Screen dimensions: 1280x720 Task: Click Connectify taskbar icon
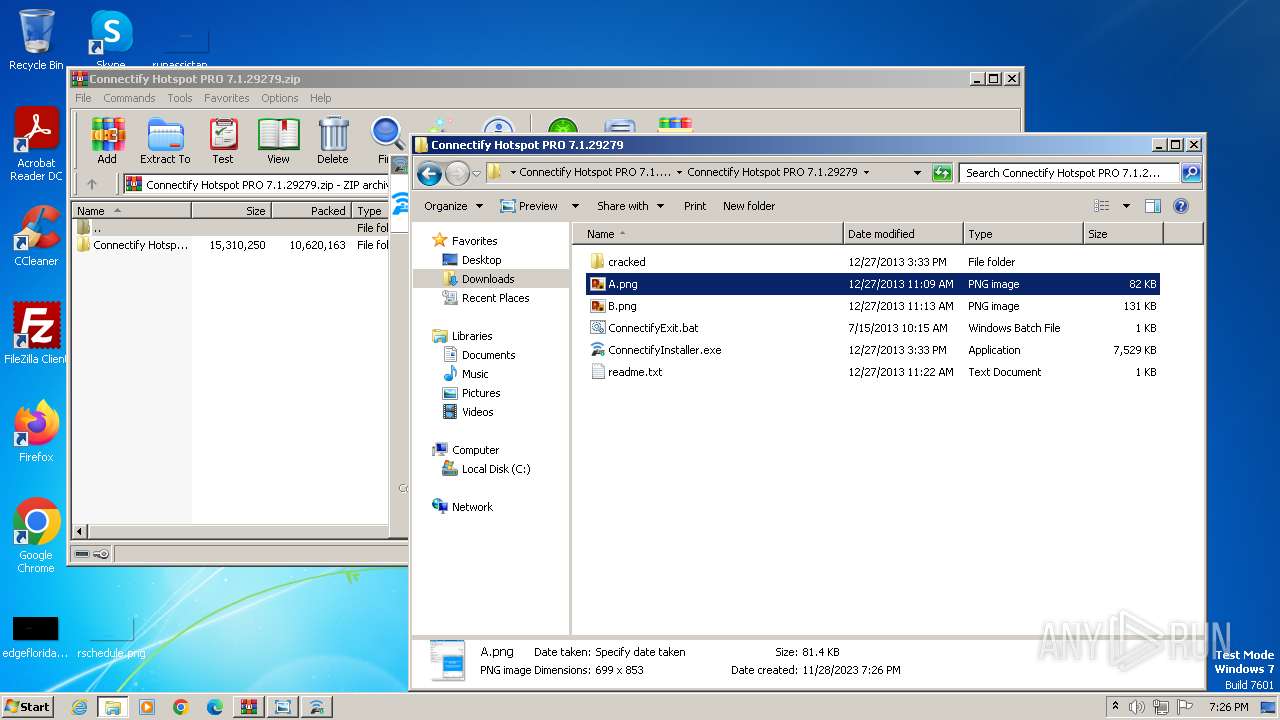pyautogui.click(x=317, y=707)
